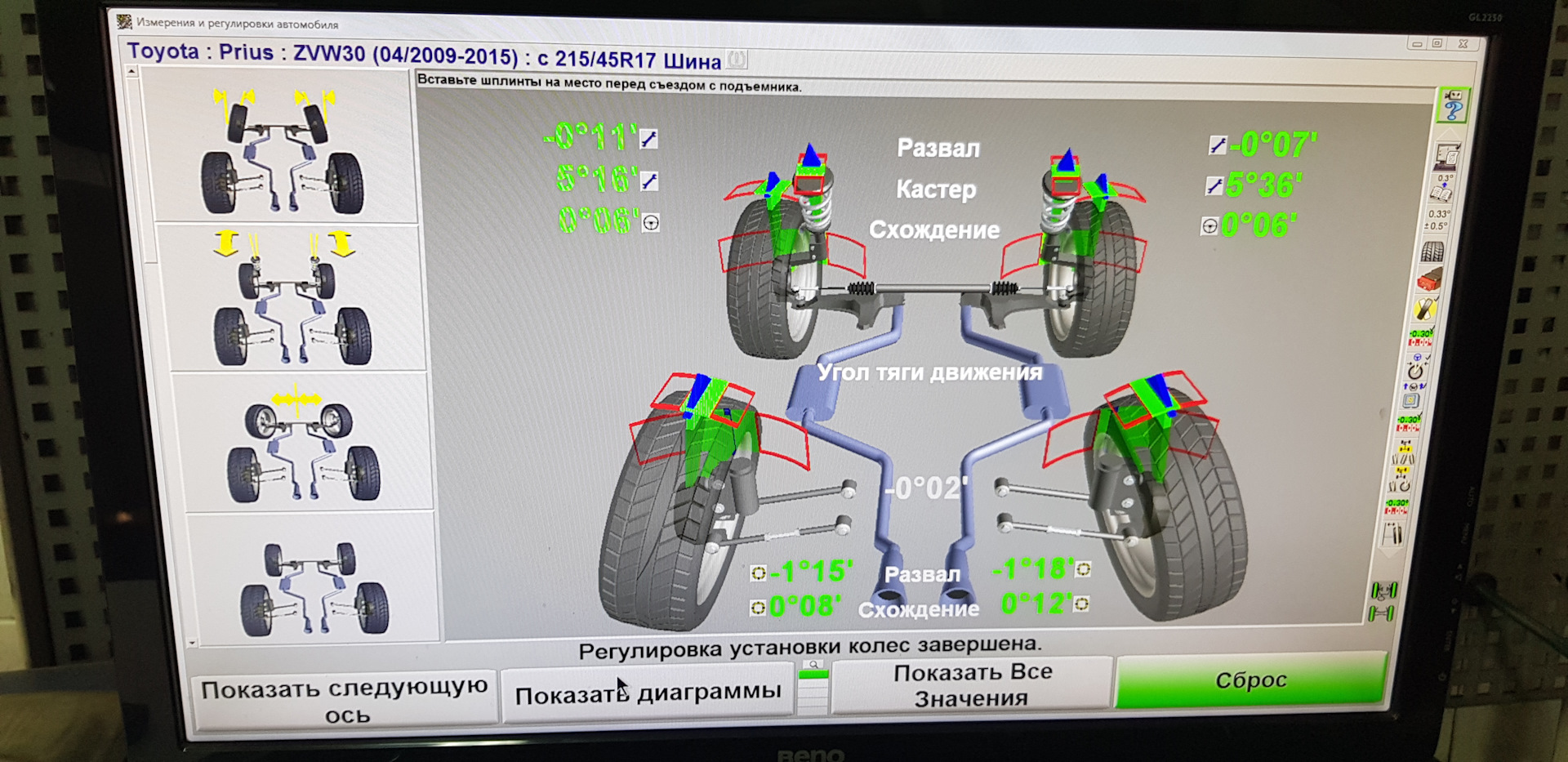Minimize the alignment window
Screen dimensions: 1568x762
1417,43
